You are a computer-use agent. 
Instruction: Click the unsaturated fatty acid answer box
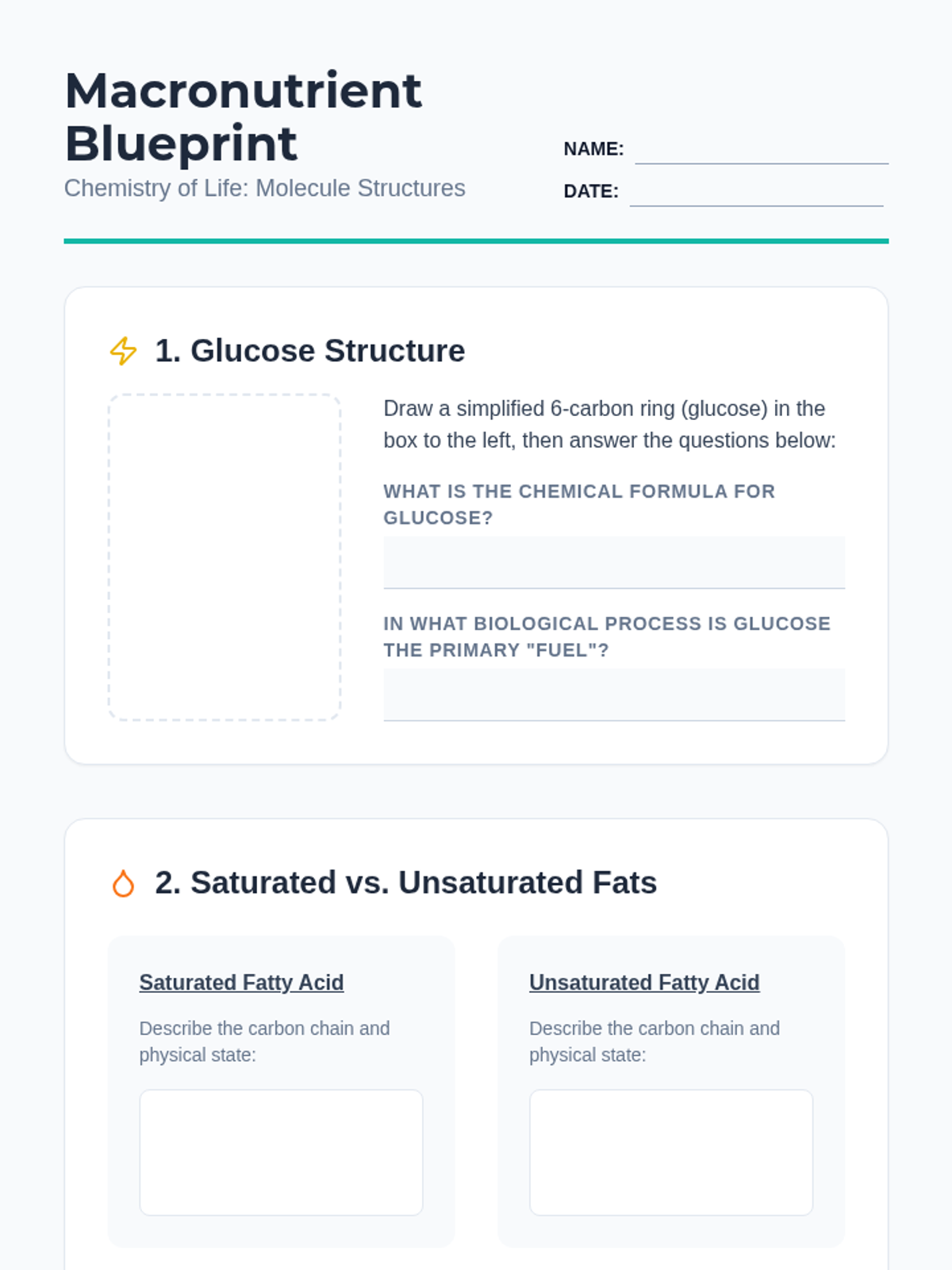click(x=670, y=1152)
